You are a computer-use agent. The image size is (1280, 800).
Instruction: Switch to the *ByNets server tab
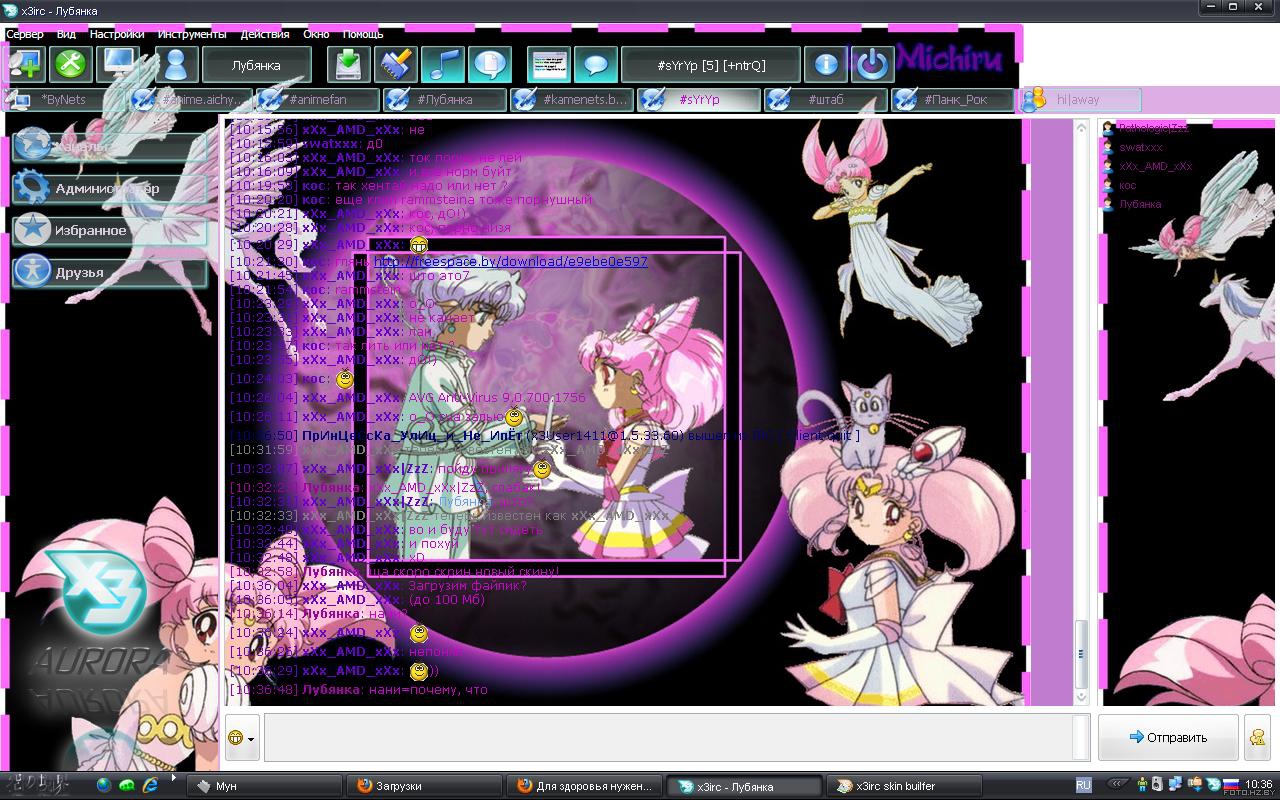[62, 99]
